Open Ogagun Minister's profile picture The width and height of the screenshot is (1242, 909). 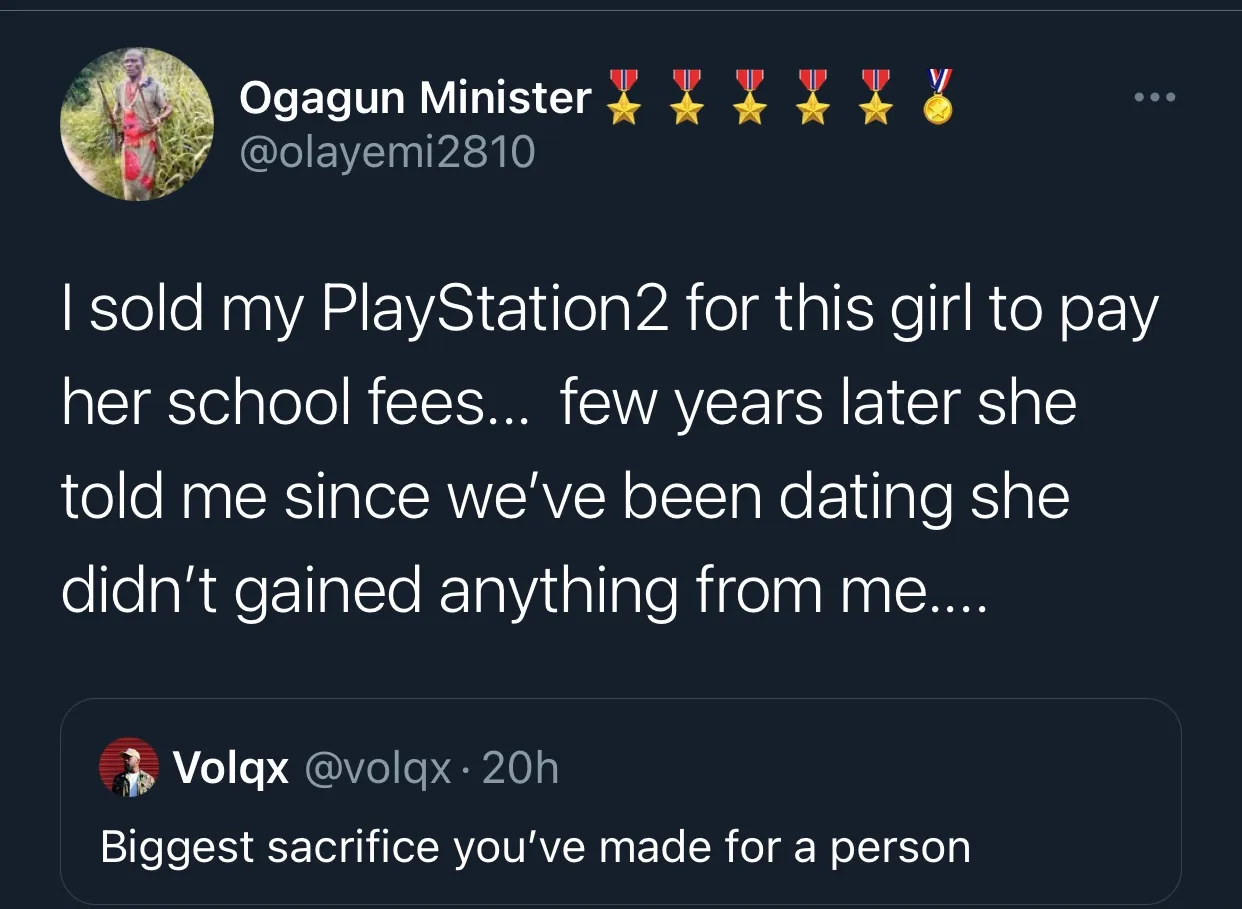pos(138,124)
